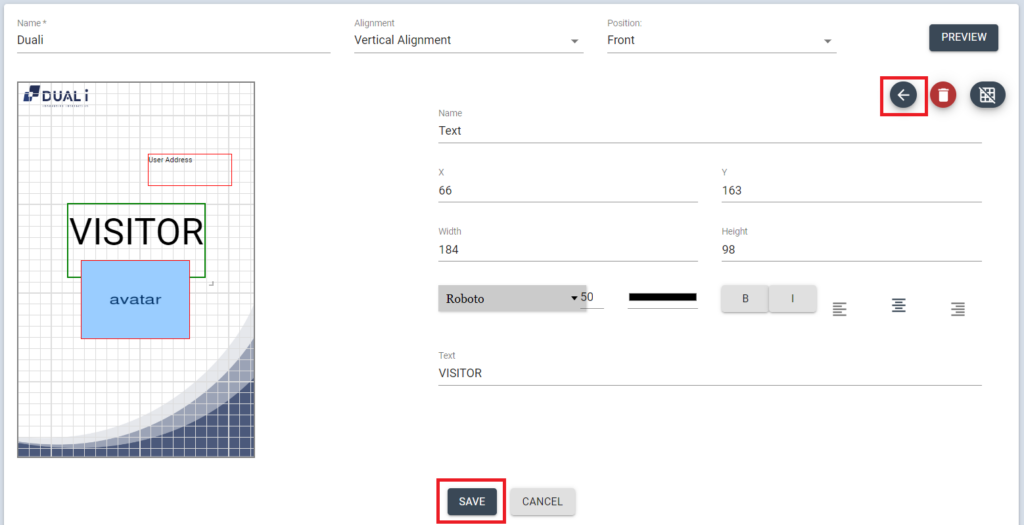
Task: Open the Roboto font dropdown
Action: (x=511, y=298)
